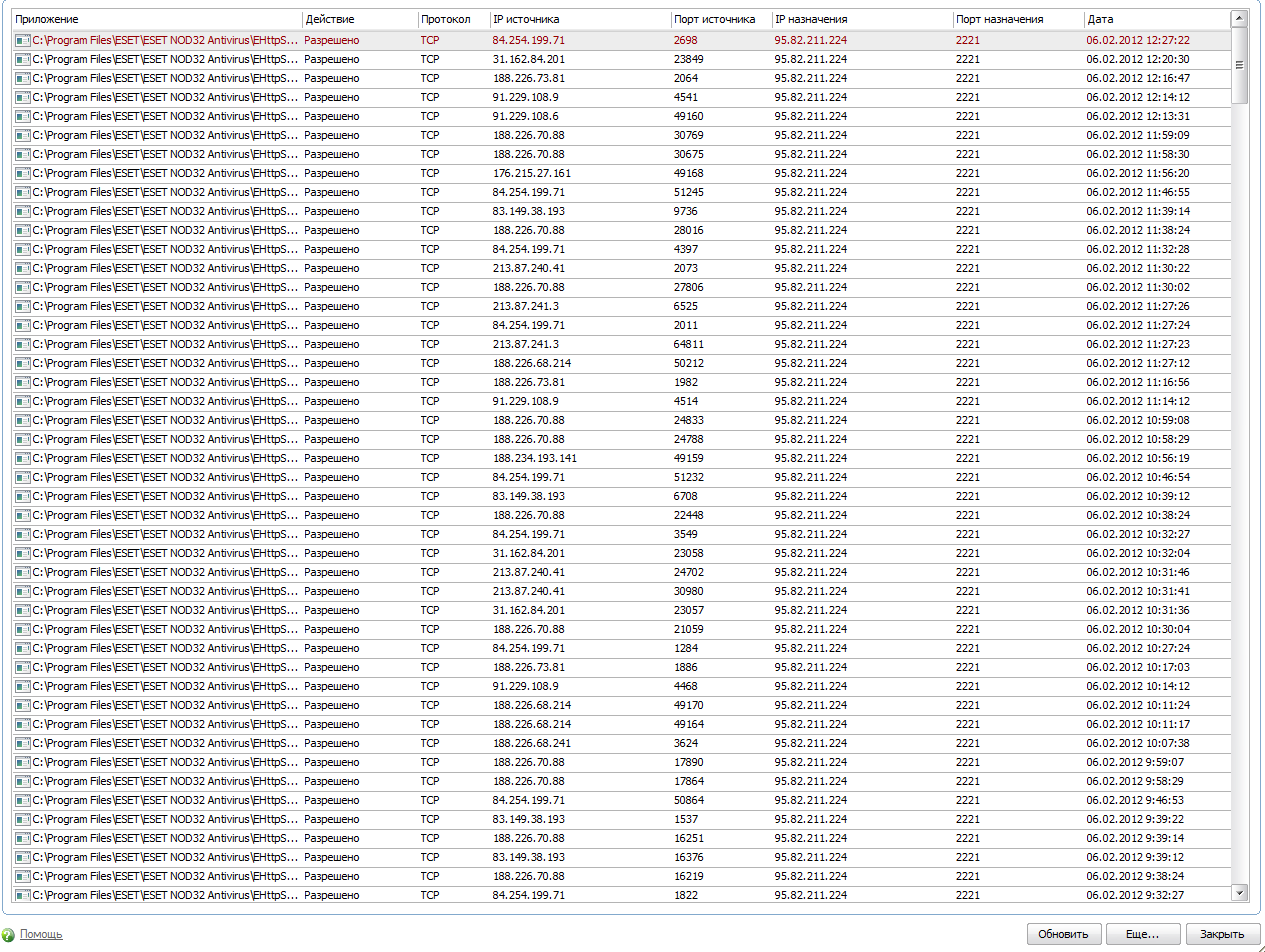Select source port 30980
Viewport: 1265px width, 952px height.
point(689,592)
